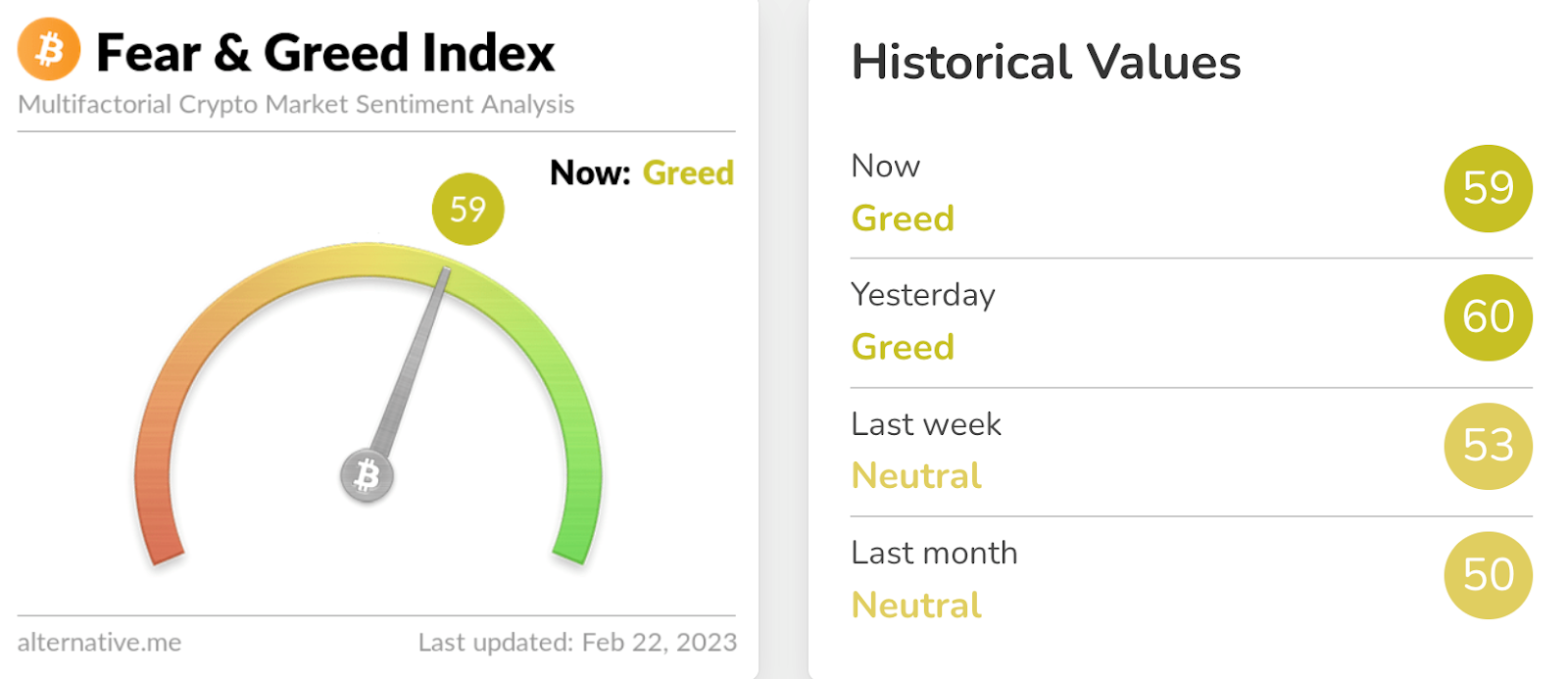This screenshot has height=679, width=1568.
Task: Click the Historical Values heading
Action: pyautogui.click(x=1046, y=63)
